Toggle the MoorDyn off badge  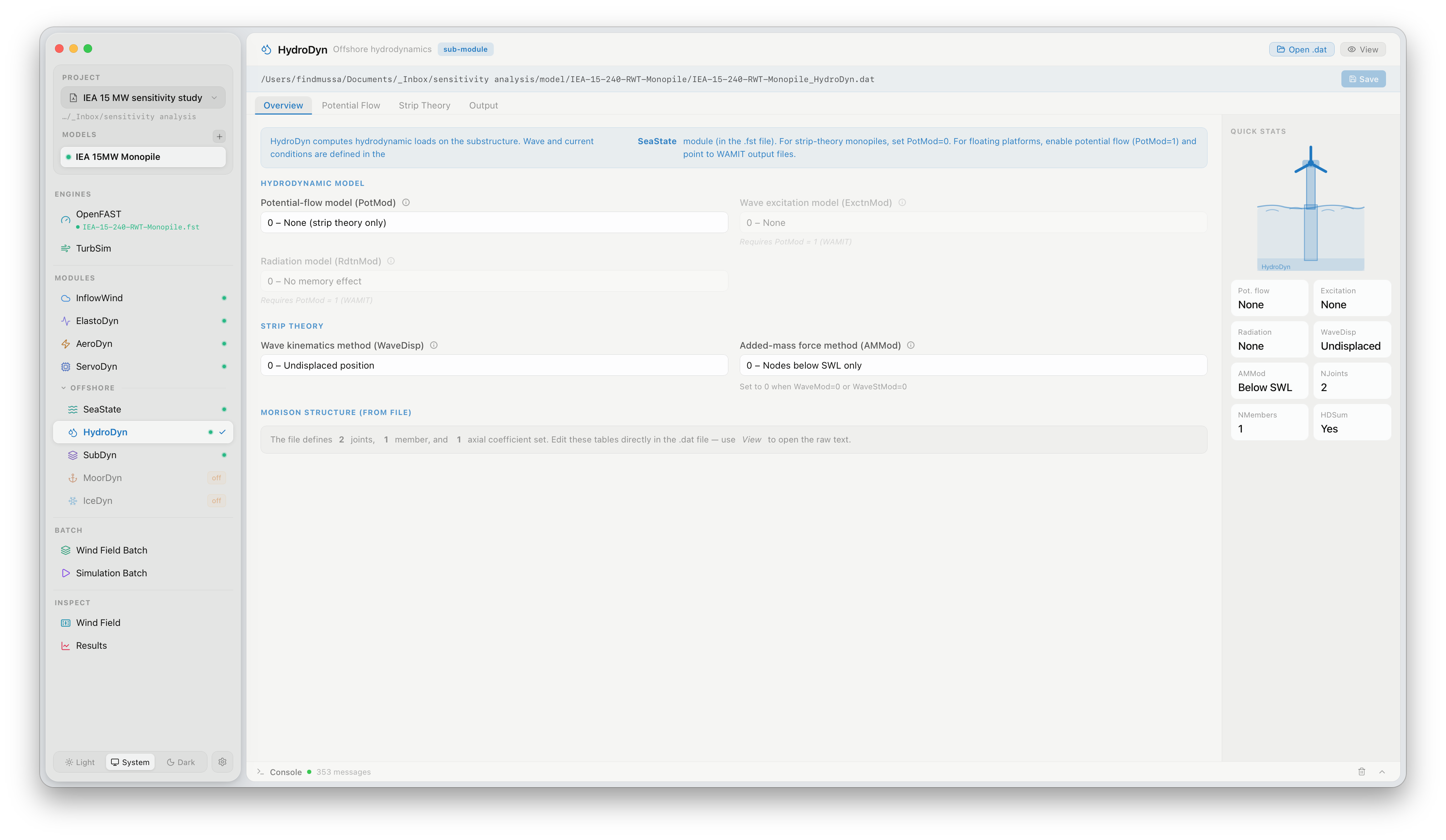(x=216, y=477)
